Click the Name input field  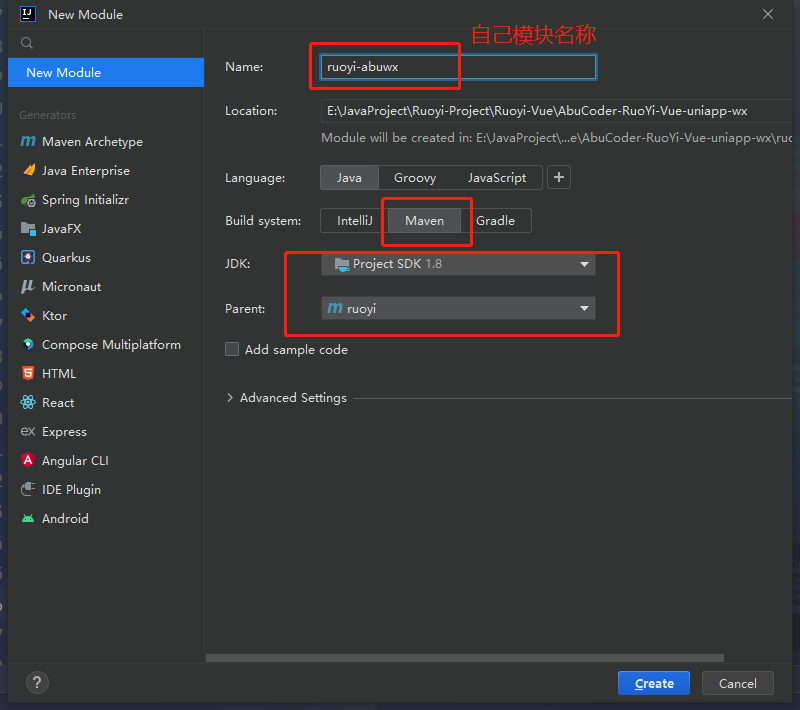point(458,67)
